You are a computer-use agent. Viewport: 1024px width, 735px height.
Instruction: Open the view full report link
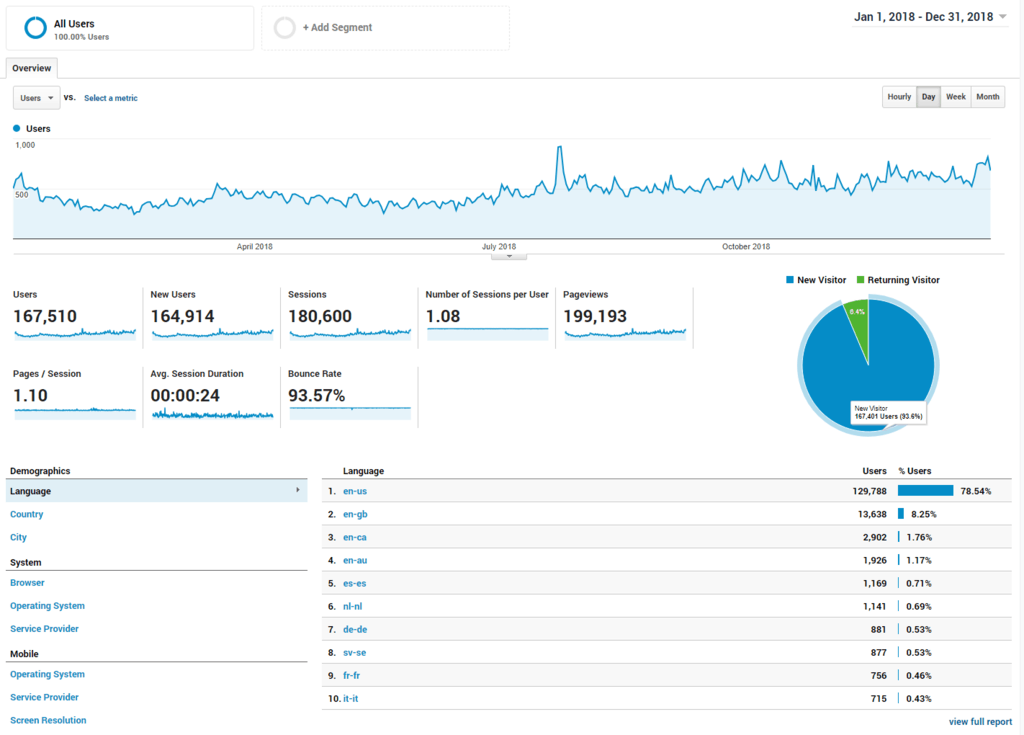(x=980, y=722)
